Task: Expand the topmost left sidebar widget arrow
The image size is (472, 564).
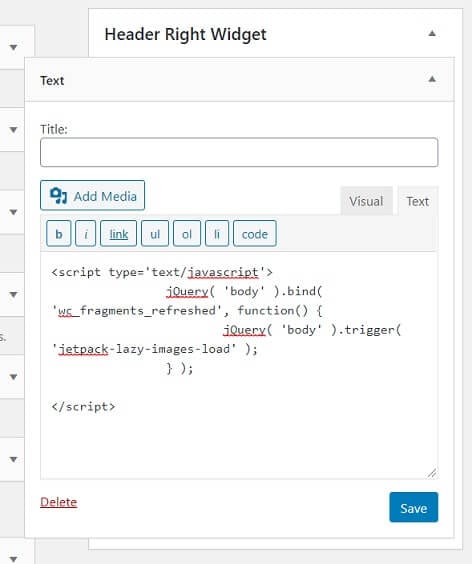Action: [x=14, y=47]
